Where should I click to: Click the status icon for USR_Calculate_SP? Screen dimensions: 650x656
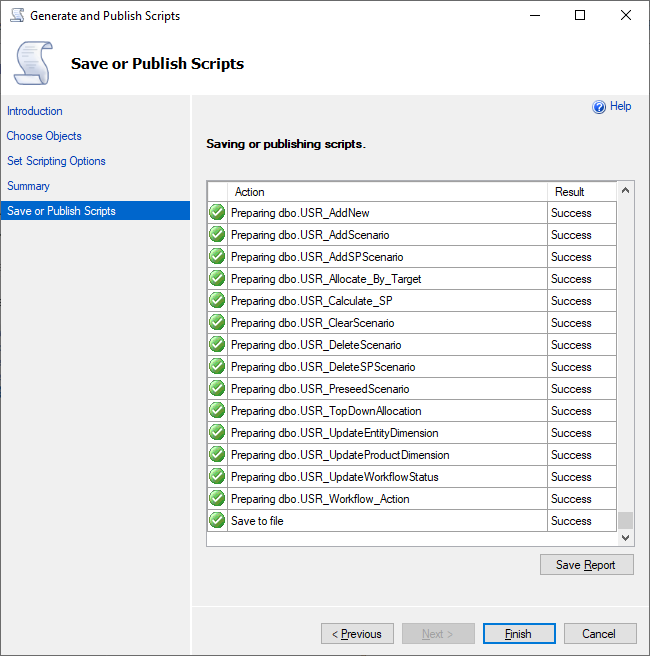[217, 301]
